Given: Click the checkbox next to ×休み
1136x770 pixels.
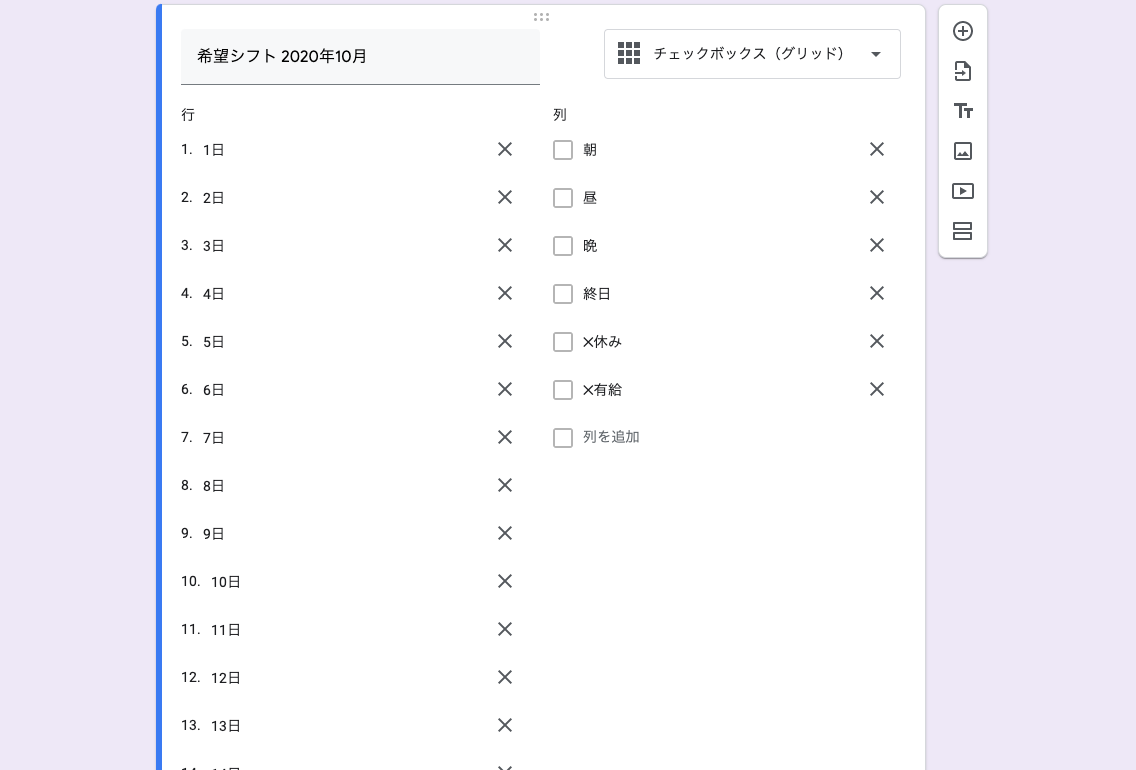Looking at the screenshot, I should coord(563,341).
